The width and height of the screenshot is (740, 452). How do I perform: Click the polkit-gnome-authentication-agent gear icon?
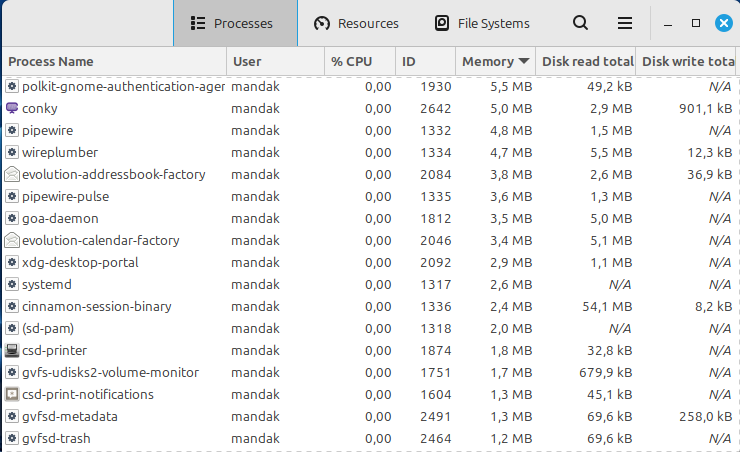(12, 86)
